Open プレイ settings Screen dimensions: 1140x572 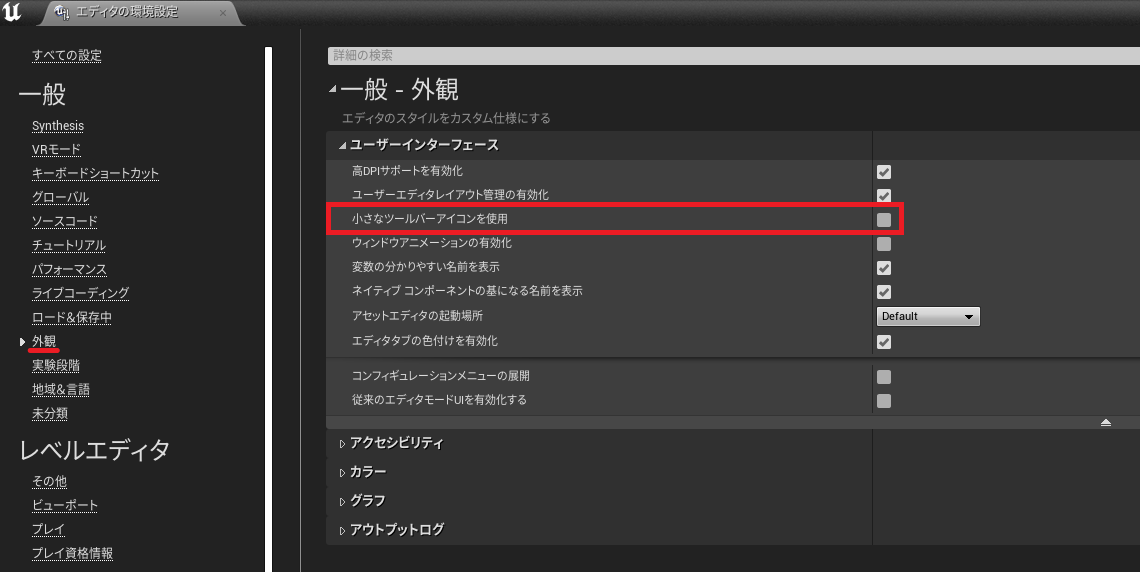coord(49,529)
